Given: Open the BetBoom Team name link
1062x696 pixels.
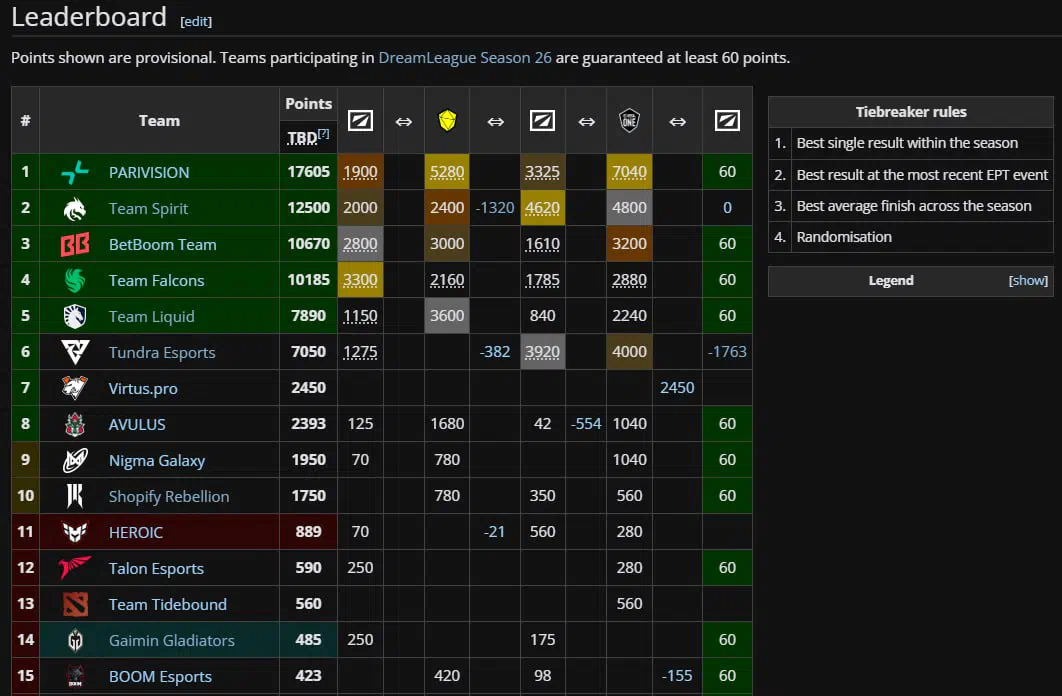Looking at the screenshot, I should 163,244.
